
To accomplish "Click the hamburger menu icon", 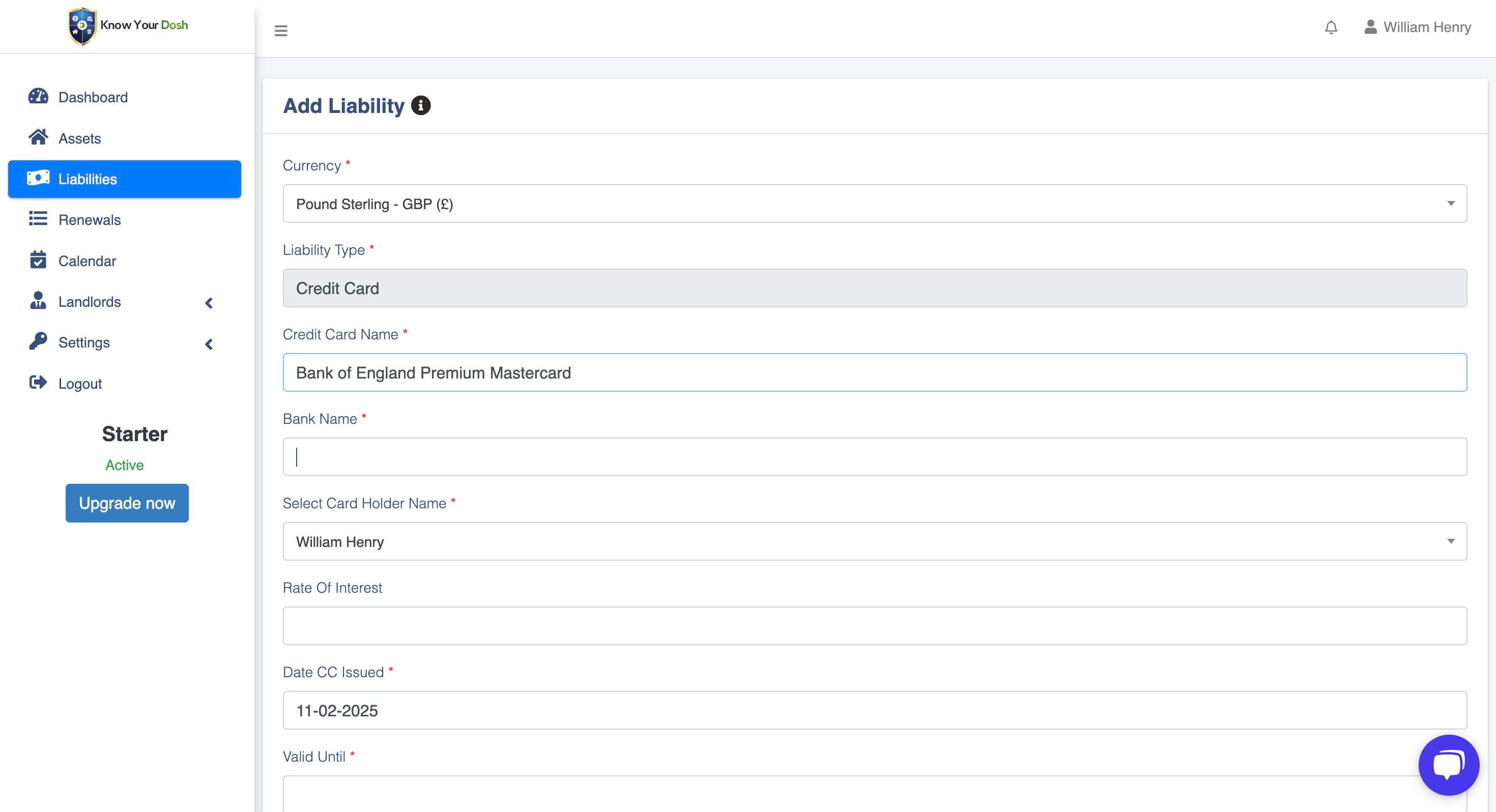I will 280,30.
